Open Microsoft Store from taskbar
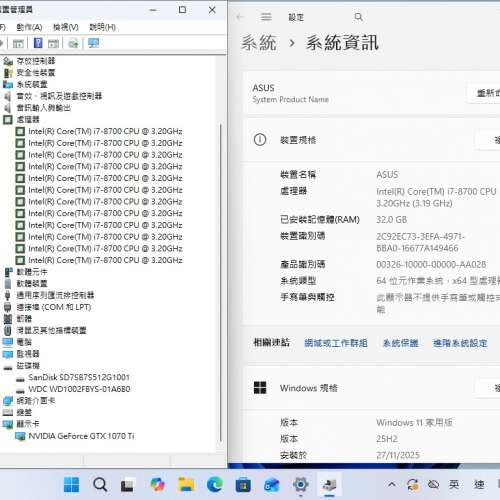Viewport: 500px width, 500px height. (243, 485)
